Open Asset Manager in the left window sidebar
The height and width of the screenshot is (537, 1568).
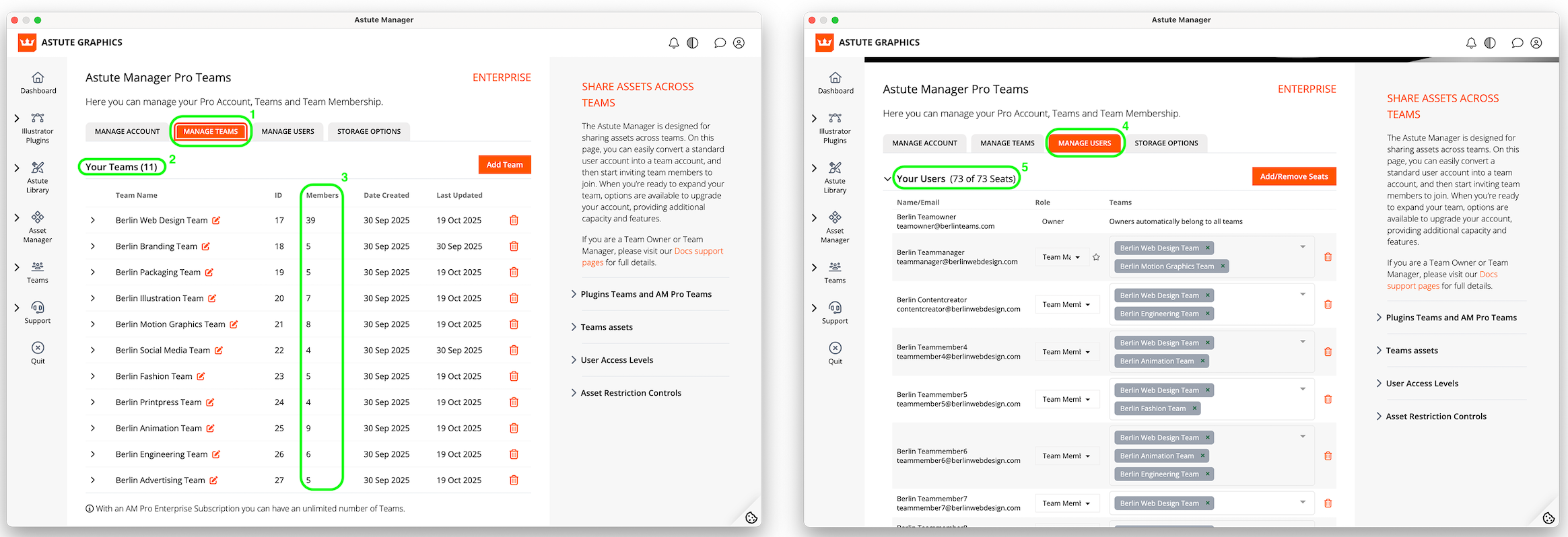[38, 226]
